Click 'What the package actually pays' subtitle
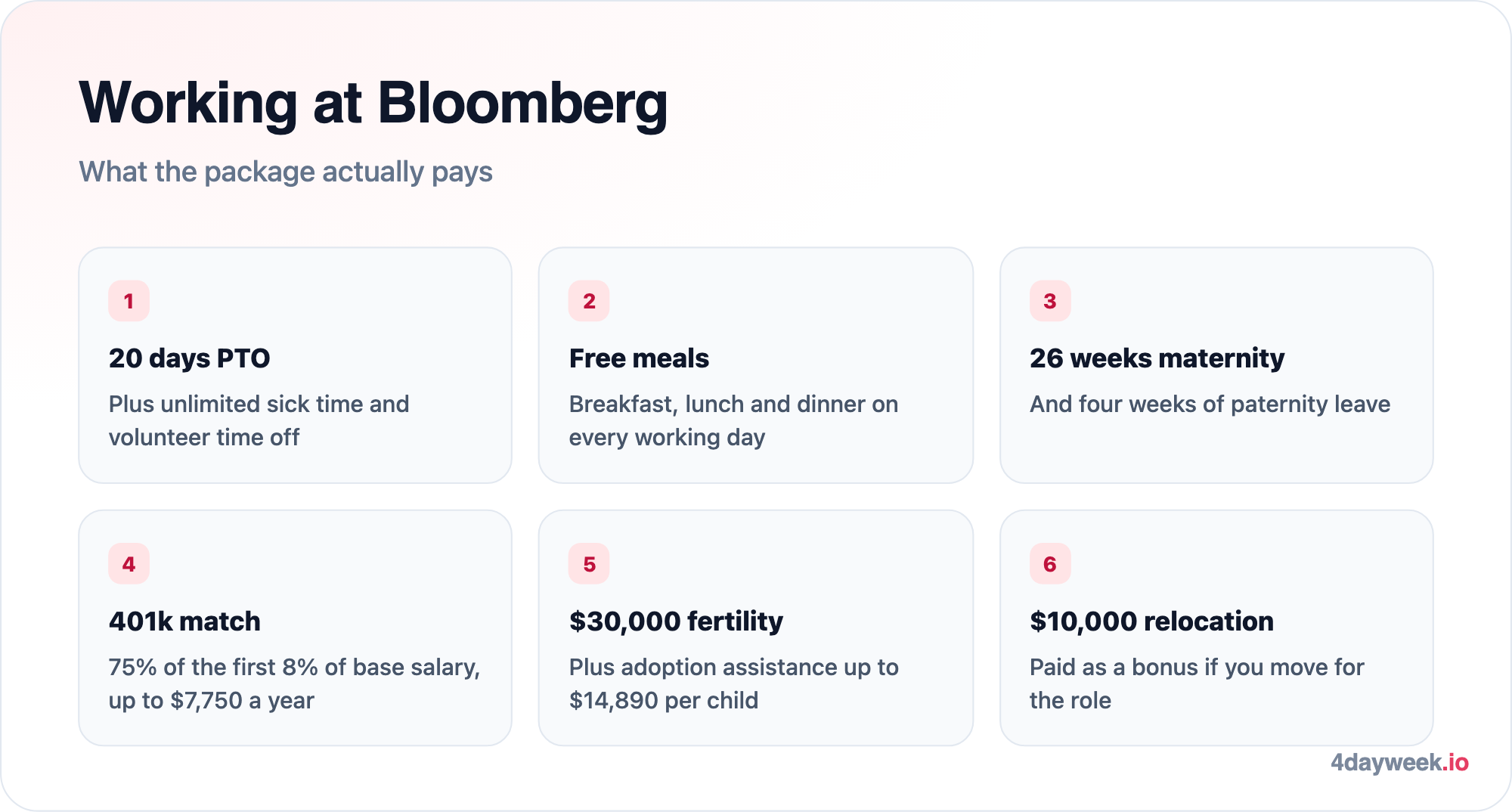Image resolution: width=1512 pixels, height=812 pixels. [x=286, y=172]
